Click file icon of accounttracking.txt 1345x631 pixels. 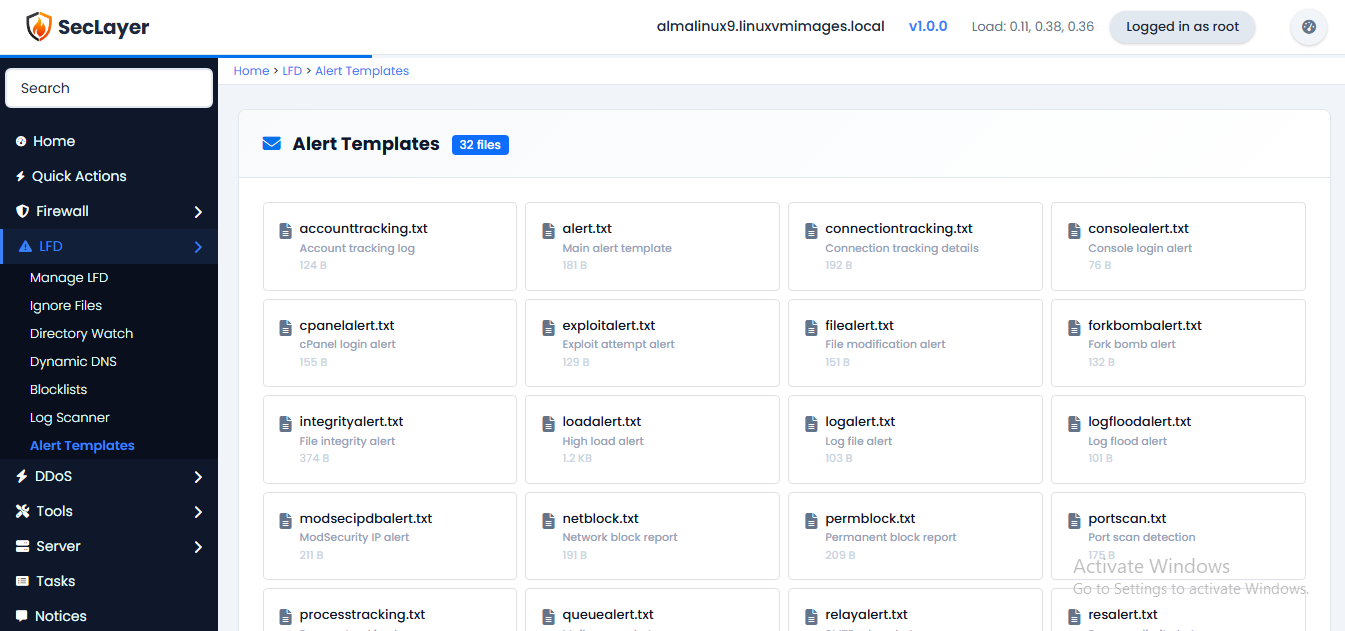click(x=285, y=231)
